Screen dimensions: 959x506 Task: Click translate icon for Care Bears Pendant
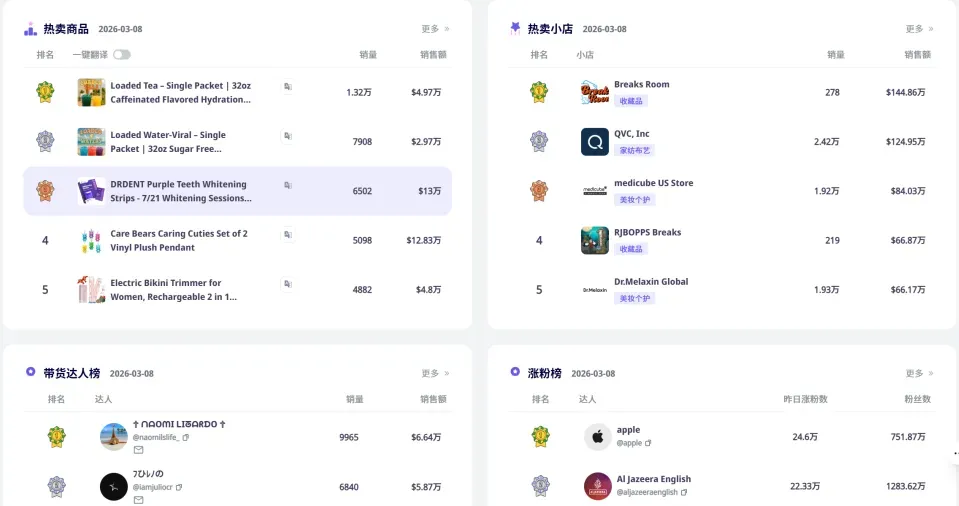[287, 235]
